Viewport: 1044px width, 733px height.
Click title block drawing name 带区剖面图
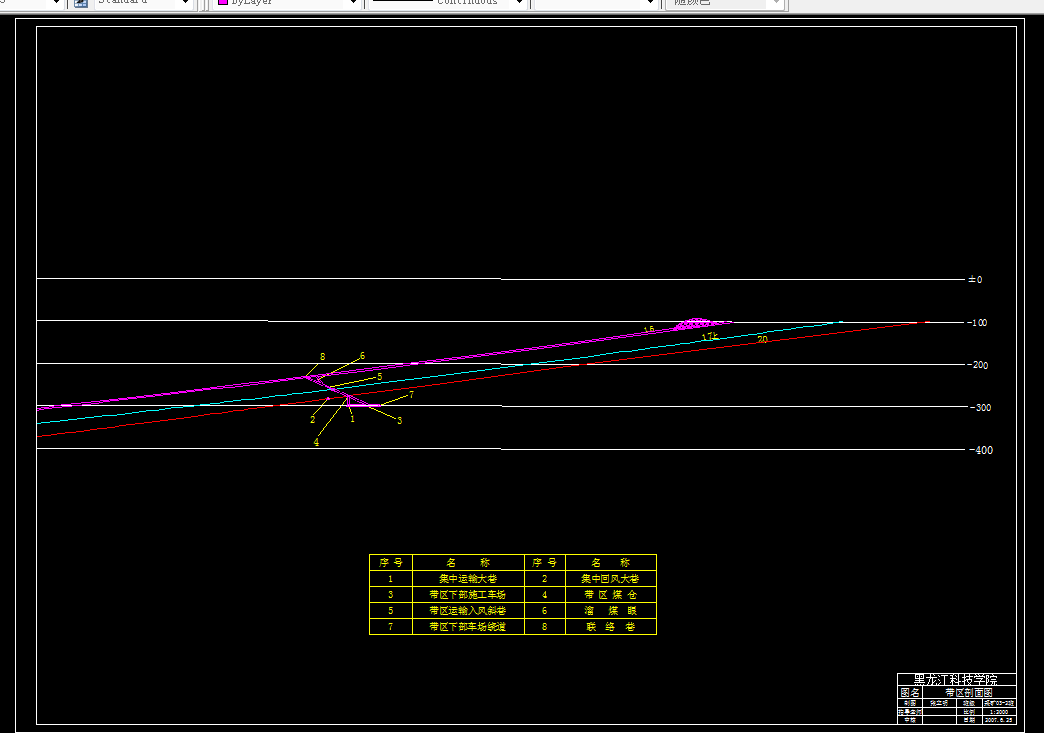click(969, 692)
